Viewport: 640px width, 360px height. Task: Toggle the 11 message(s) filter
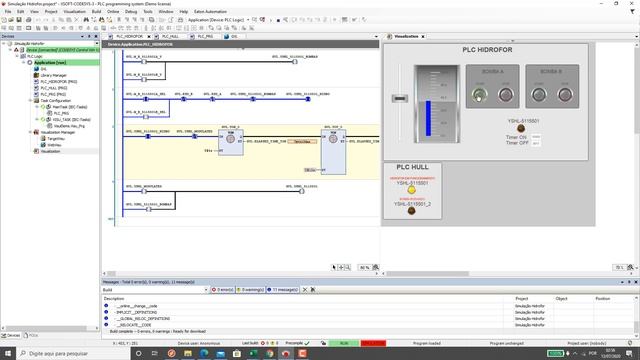coord(282,290)
